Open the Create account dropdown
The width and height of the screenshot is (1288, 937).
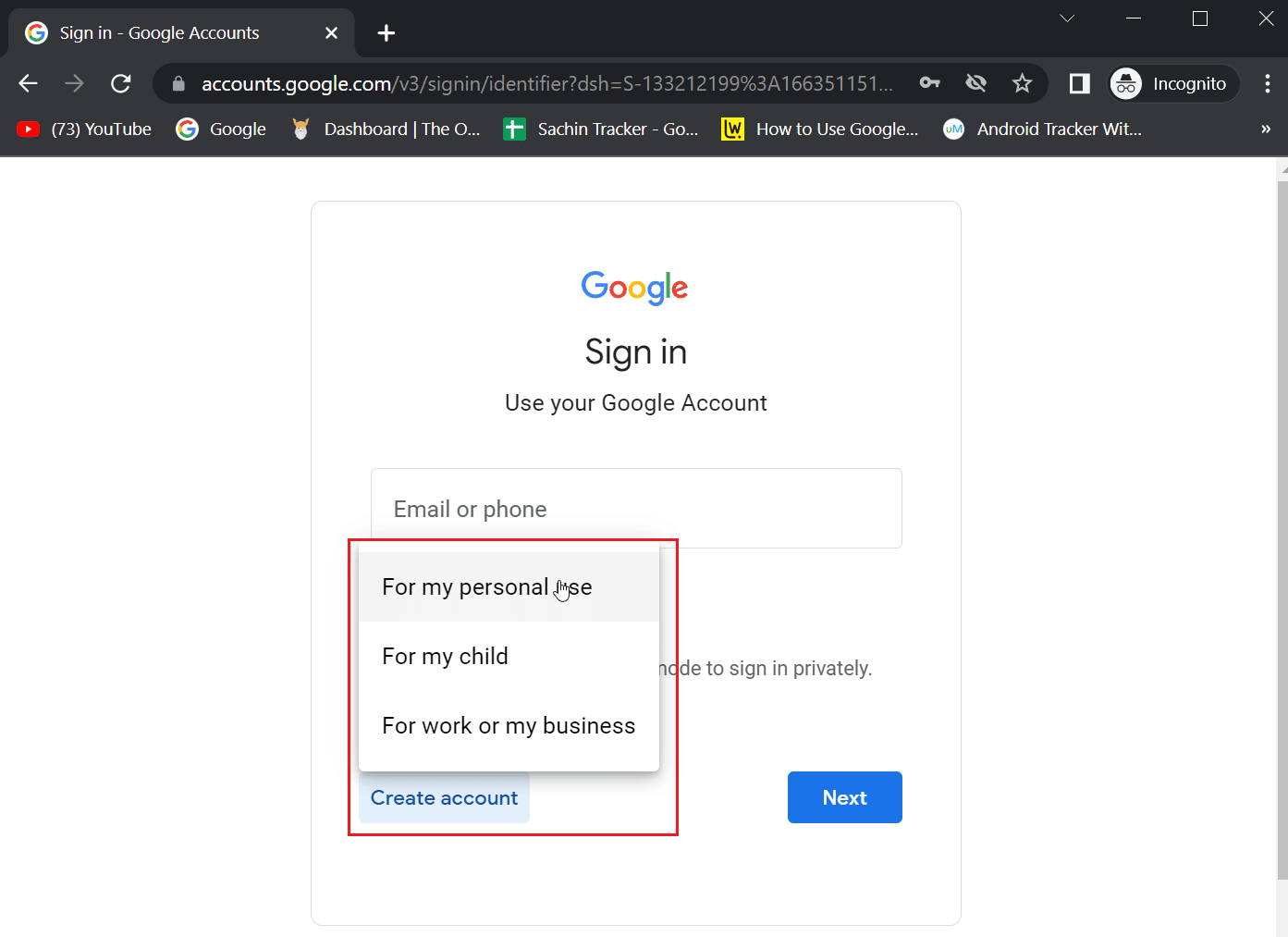pos(444,797)
